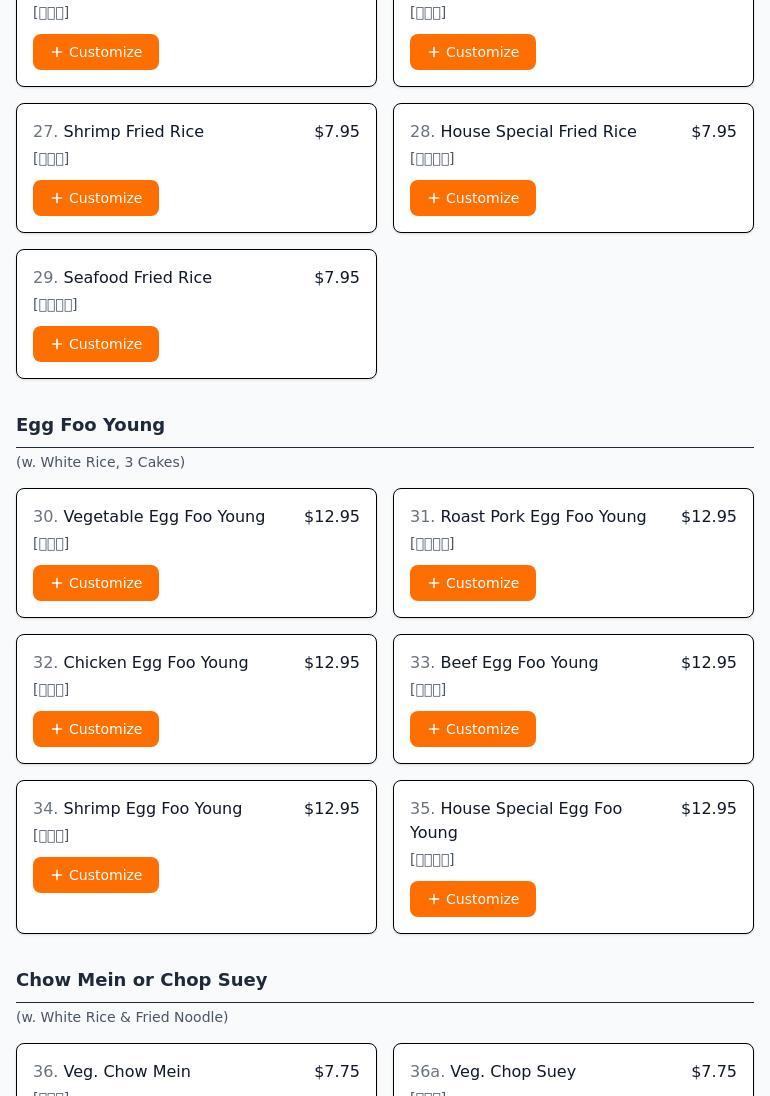Click the plus icon on Vegetable Egg Foo Young
This screenshot has height=1096, width=770.
point(57,583)
